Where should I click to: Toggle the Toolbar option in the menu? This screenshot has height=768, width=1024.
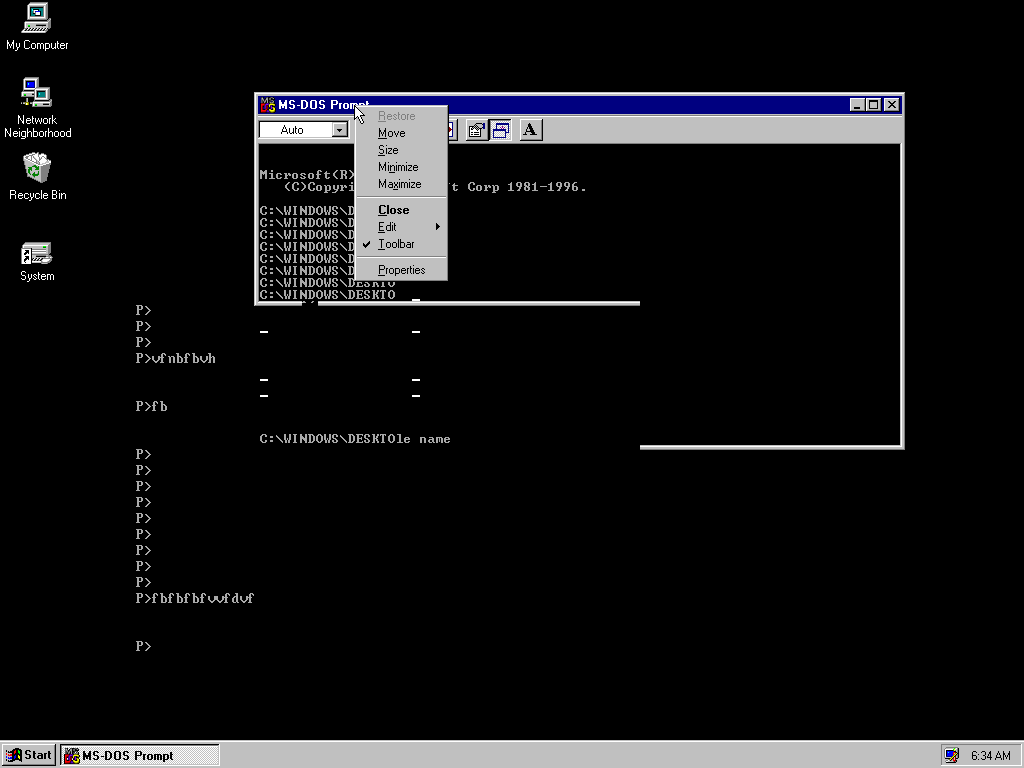coord(396,243)
